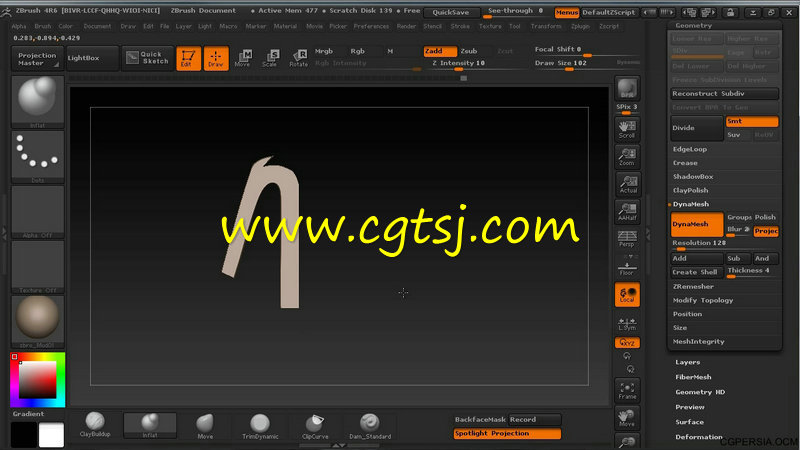Screen dimensions: 800x450
Task: Open the Document menu
Action: click(x=97, y=26)
